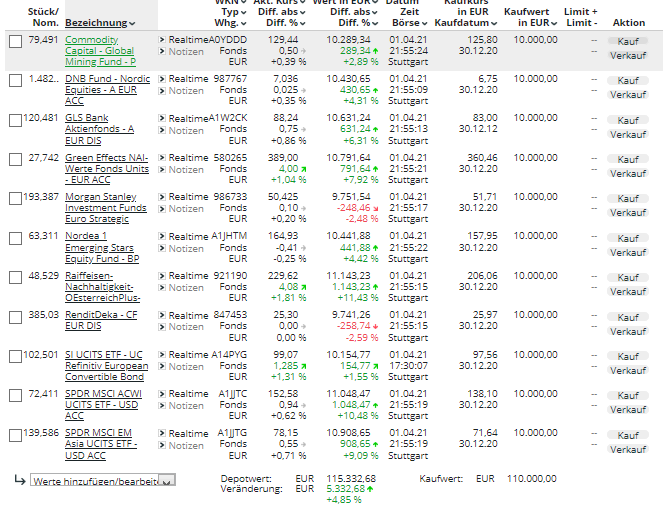The width and height of the screenshot is (663, 514).
Task: Open Realtime arrow icon for DNB Fund row
Action: tap(162, 79)
